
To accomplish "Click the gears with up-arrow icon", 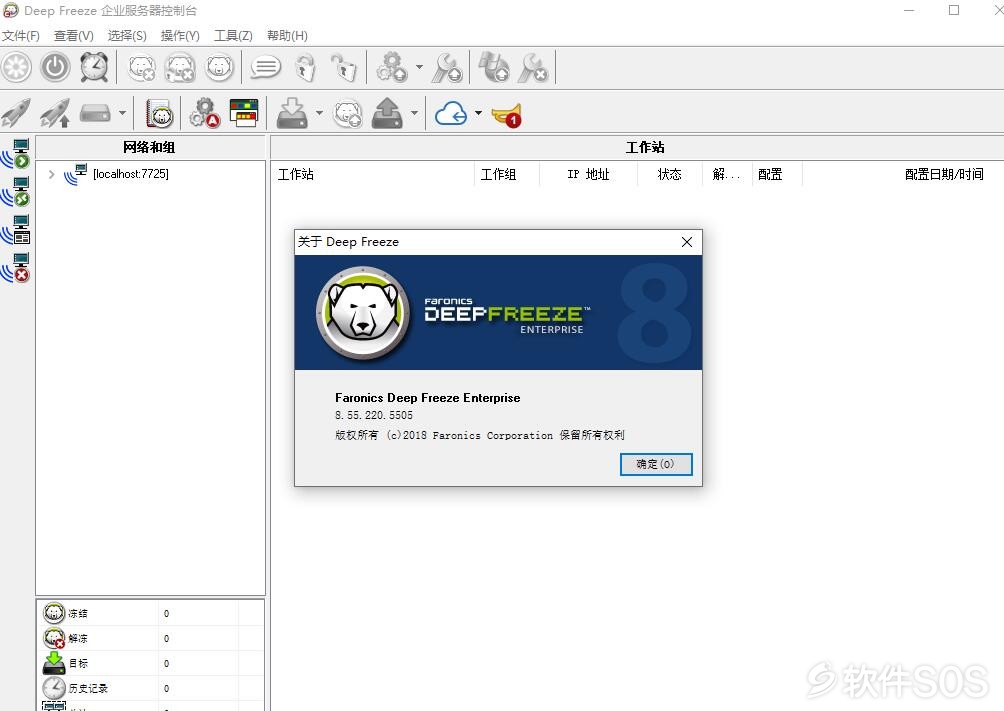I will pos(391,67).
